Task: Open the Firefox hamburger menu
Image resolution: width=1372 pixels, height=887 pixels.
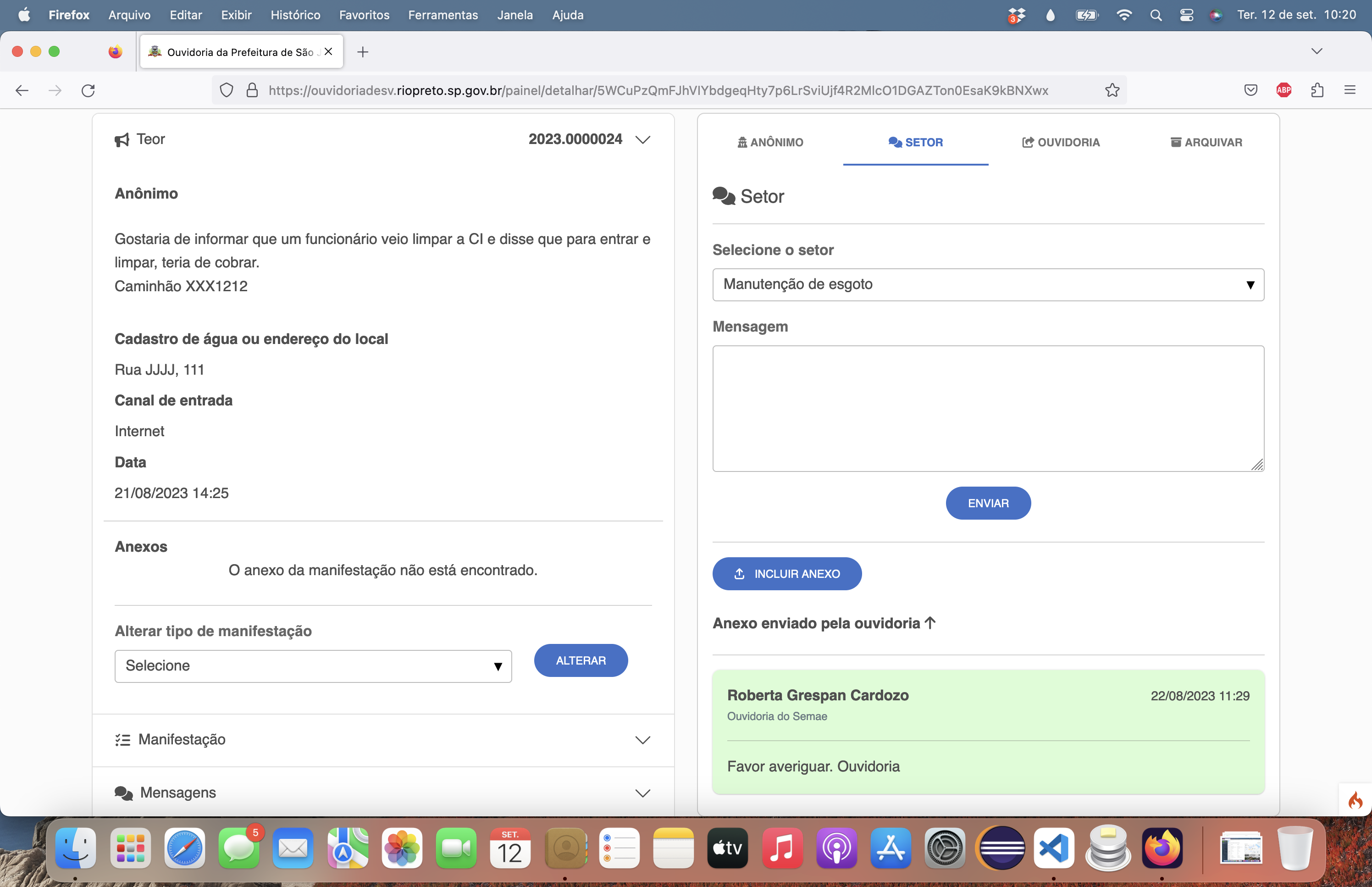Action: point(1350,90)
